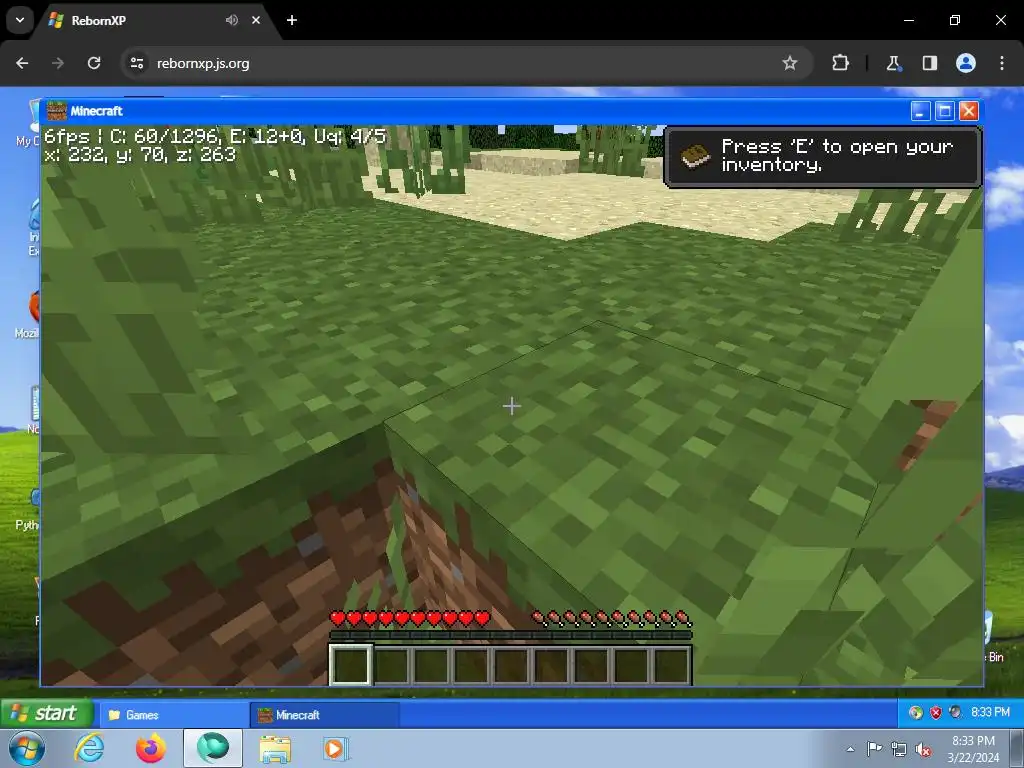Maximize the Minecraft XP window
The height and width of the screenshot is (768, 1024).
(944, 111)
